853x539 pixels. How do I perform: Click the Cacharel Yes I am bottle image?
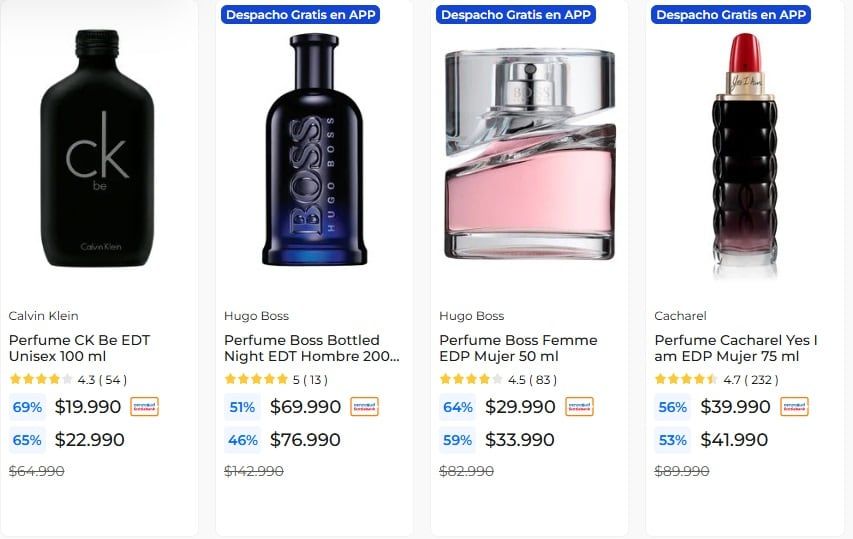[x=744, y=150]
